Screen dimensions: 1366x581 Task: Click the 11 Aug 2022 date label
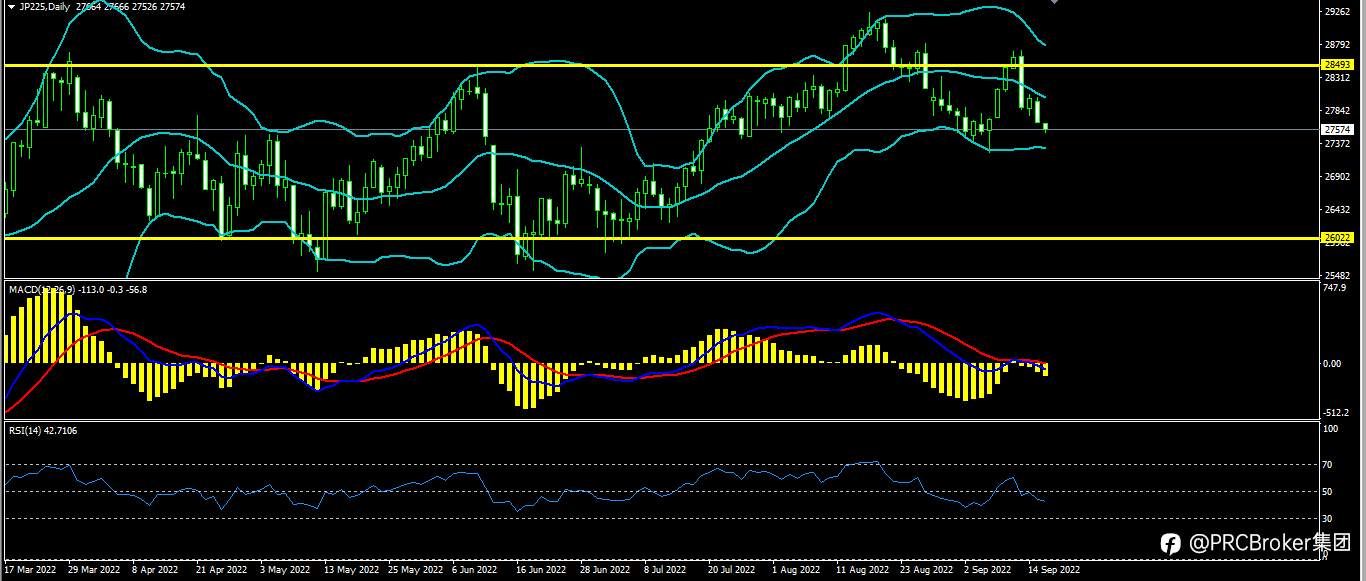862,570
